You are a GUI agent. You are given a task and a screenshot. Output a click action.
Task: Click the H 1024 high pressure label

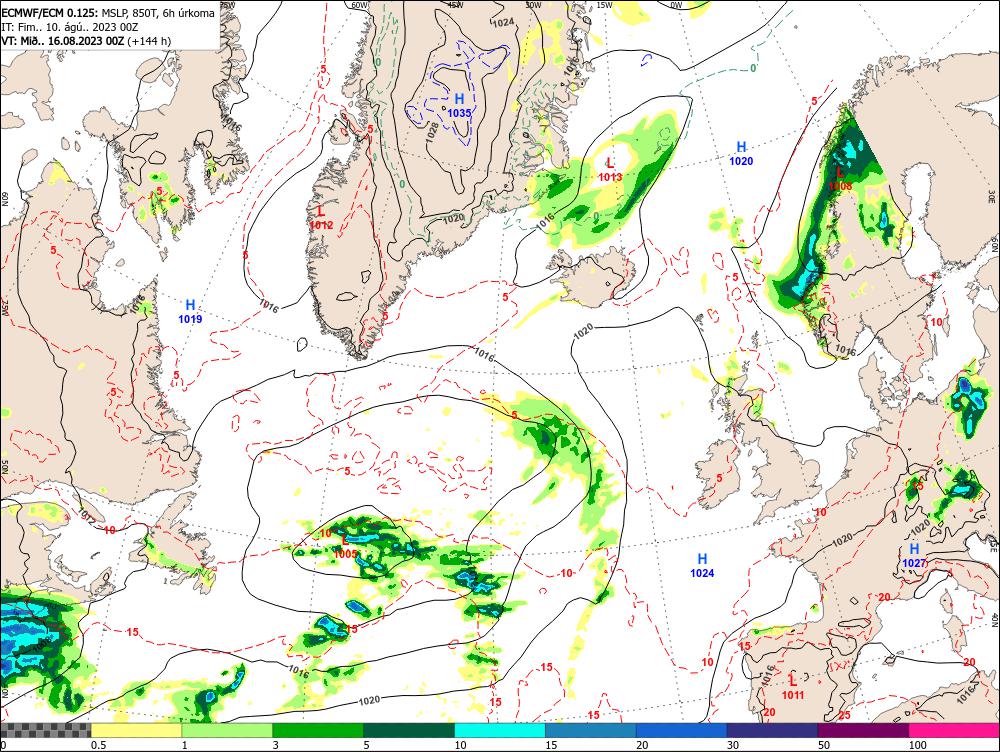702,566
